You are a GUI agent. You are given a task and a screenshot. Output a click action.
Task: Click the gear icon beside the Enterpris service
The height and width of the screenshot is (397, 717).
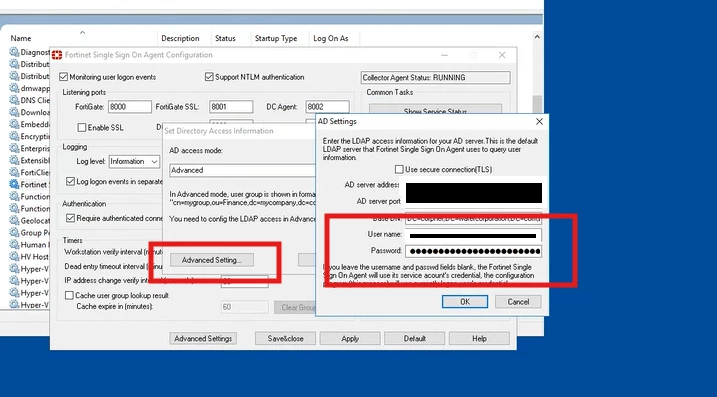pyautogui.click(x=14, y=148)
